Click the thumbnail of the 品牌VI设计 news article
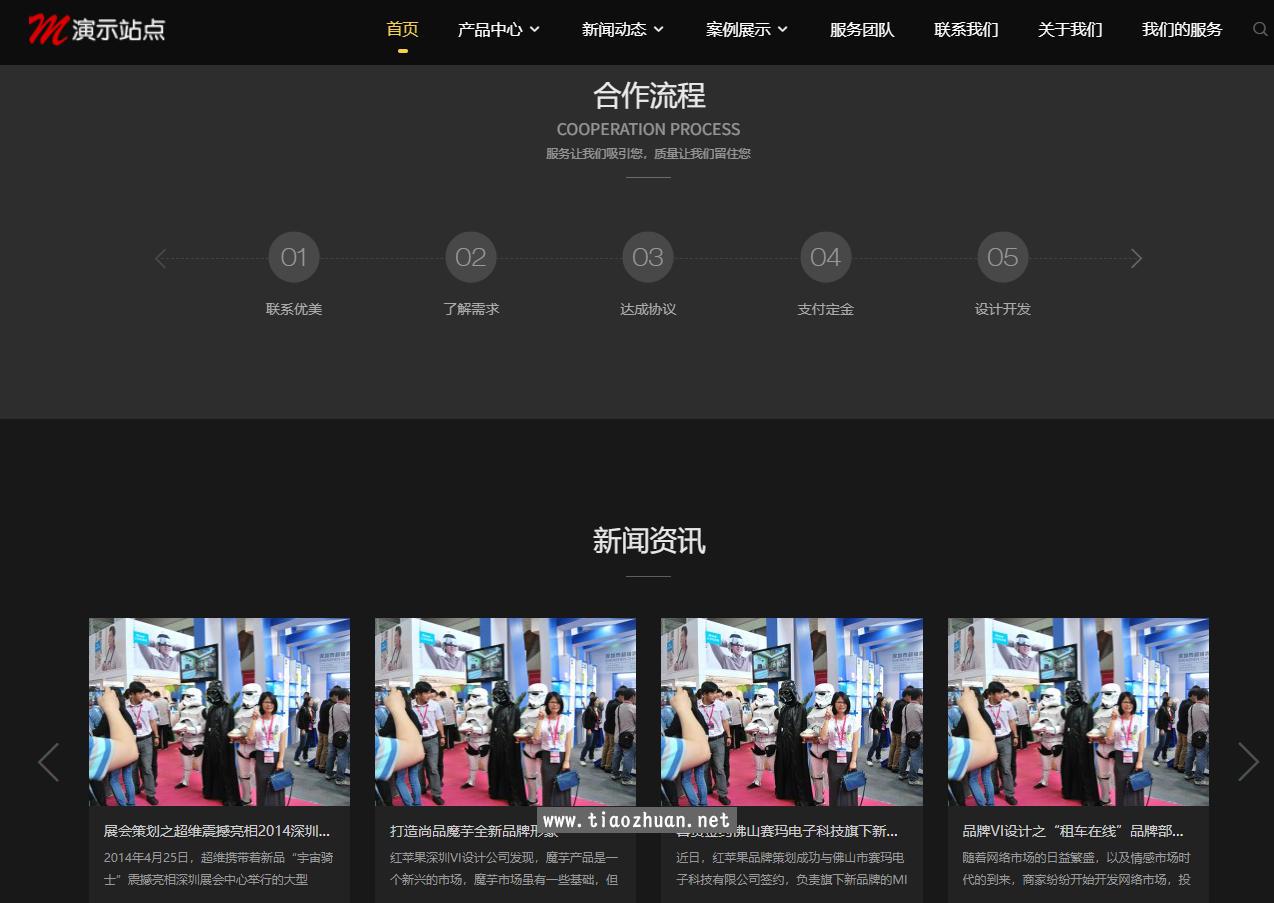This screenshot has height=903, width=1274. pos(1078,712)
